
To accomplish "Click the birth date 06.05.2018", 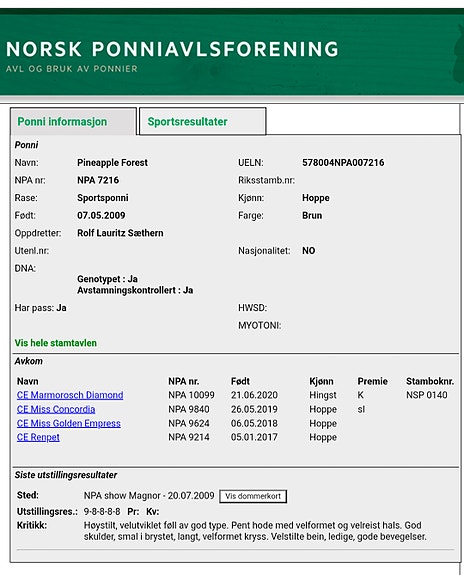I will pos(254,423).
